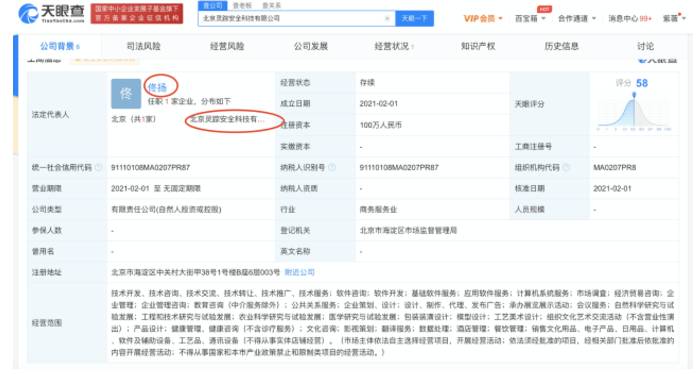Select the 存续 business status value

[367, 83]
